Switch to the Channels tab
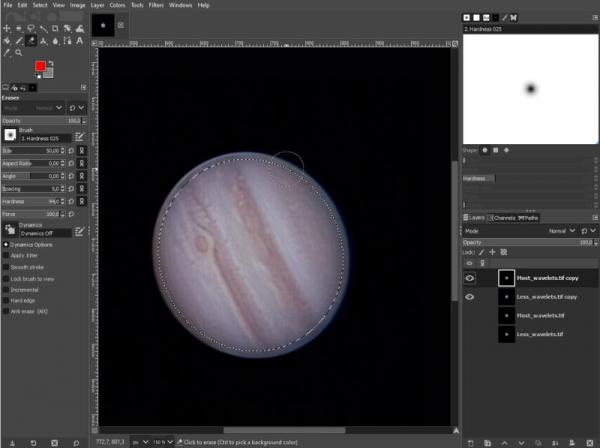600x448 pixels. [x=501, y=218]
